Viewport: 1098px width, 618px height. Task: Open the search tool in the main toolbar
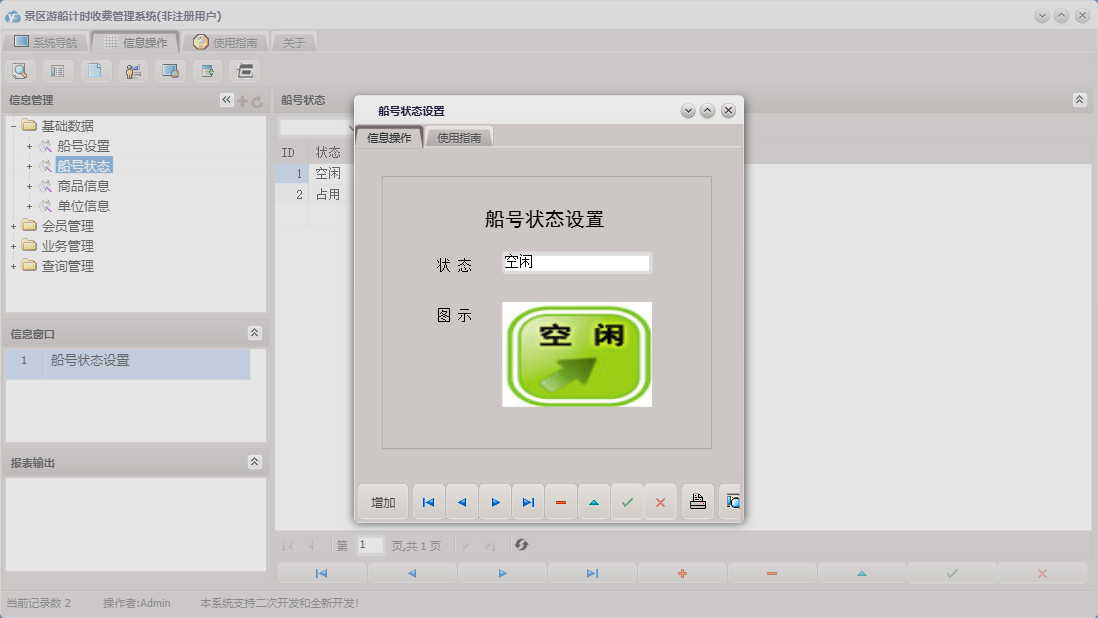19,70
